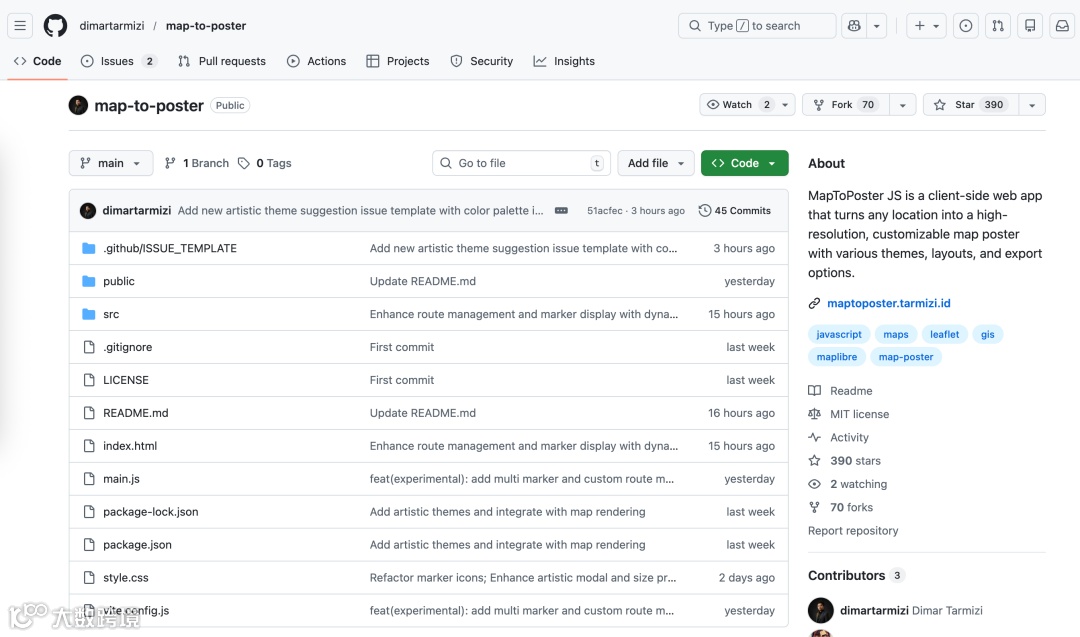Viewport: 1080px width, 637px height.
Task: Select the gis topic tag
Action: click(x=988, y=334)
